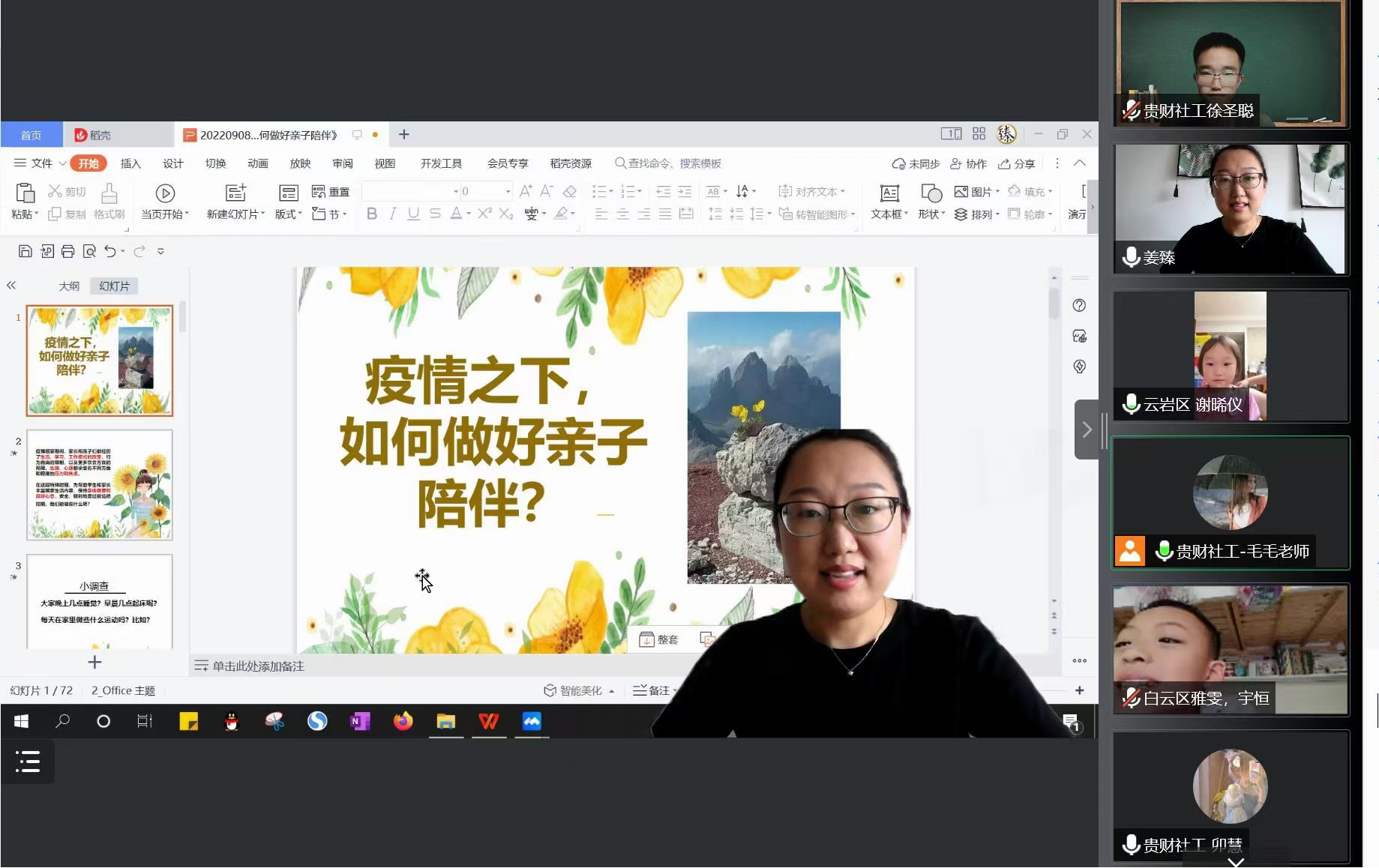
Task: Click the Share (分享) button
Action: (x=1017, y=163)
